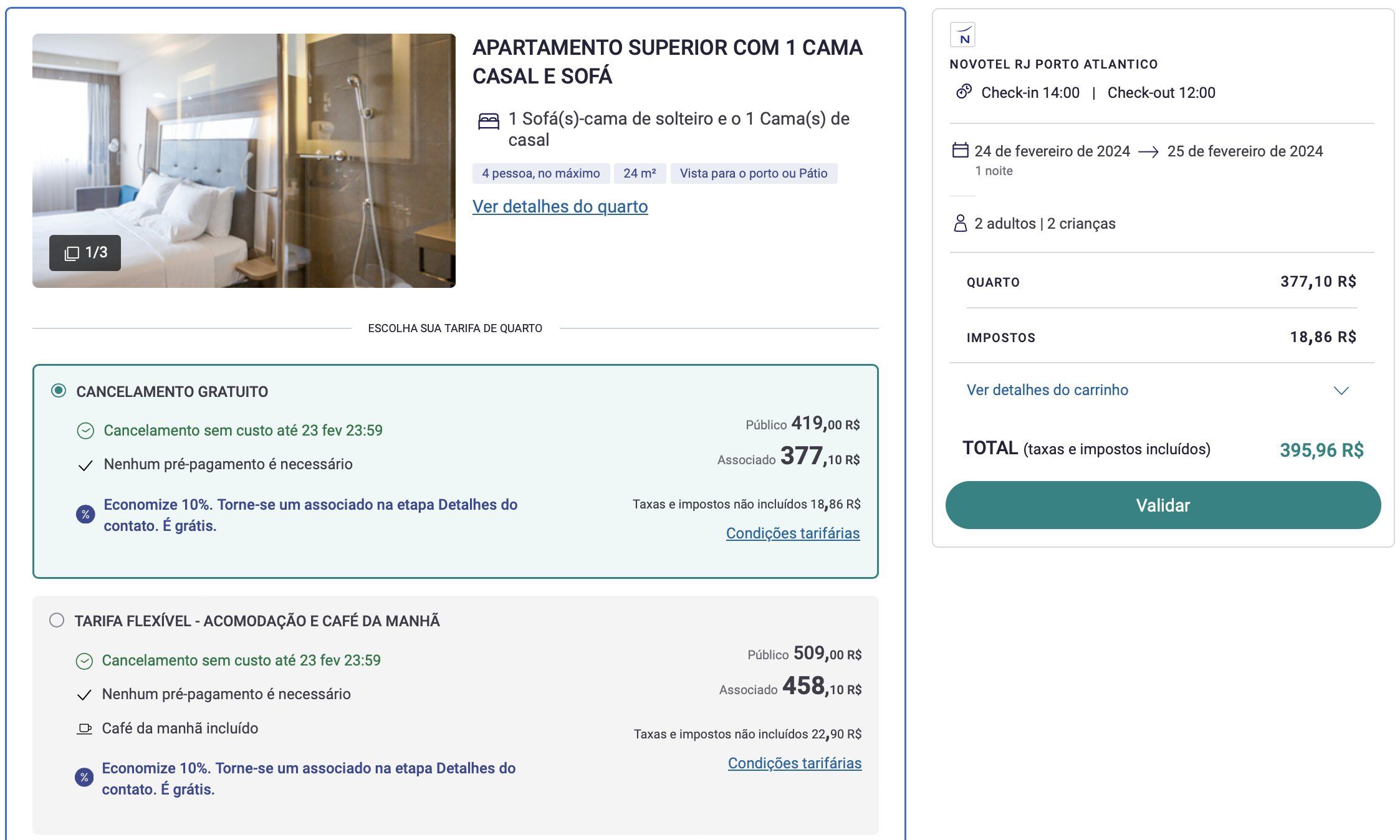Open Ver detalhes do quarto link
The height and width of the screenshot is (840, 1400).
point(560,206)
